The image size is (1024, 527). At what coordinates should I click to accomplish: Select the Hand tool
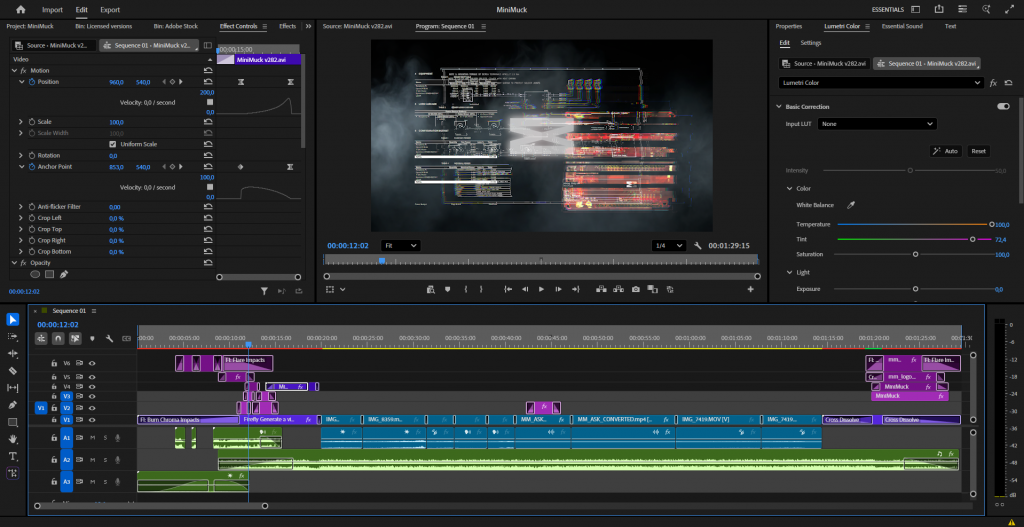(13, 439)
